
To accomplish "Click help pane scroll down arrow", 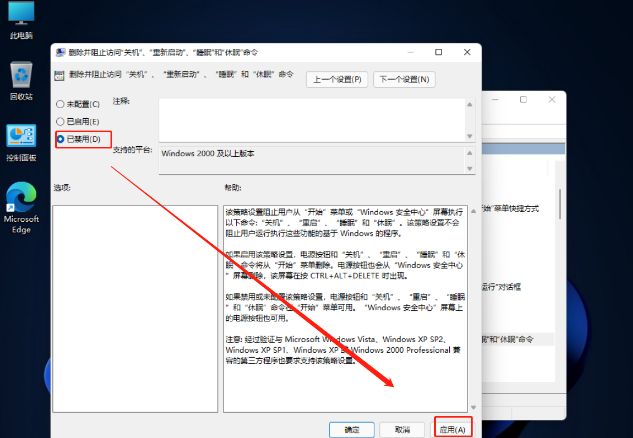I will click(x=473, y=407).
